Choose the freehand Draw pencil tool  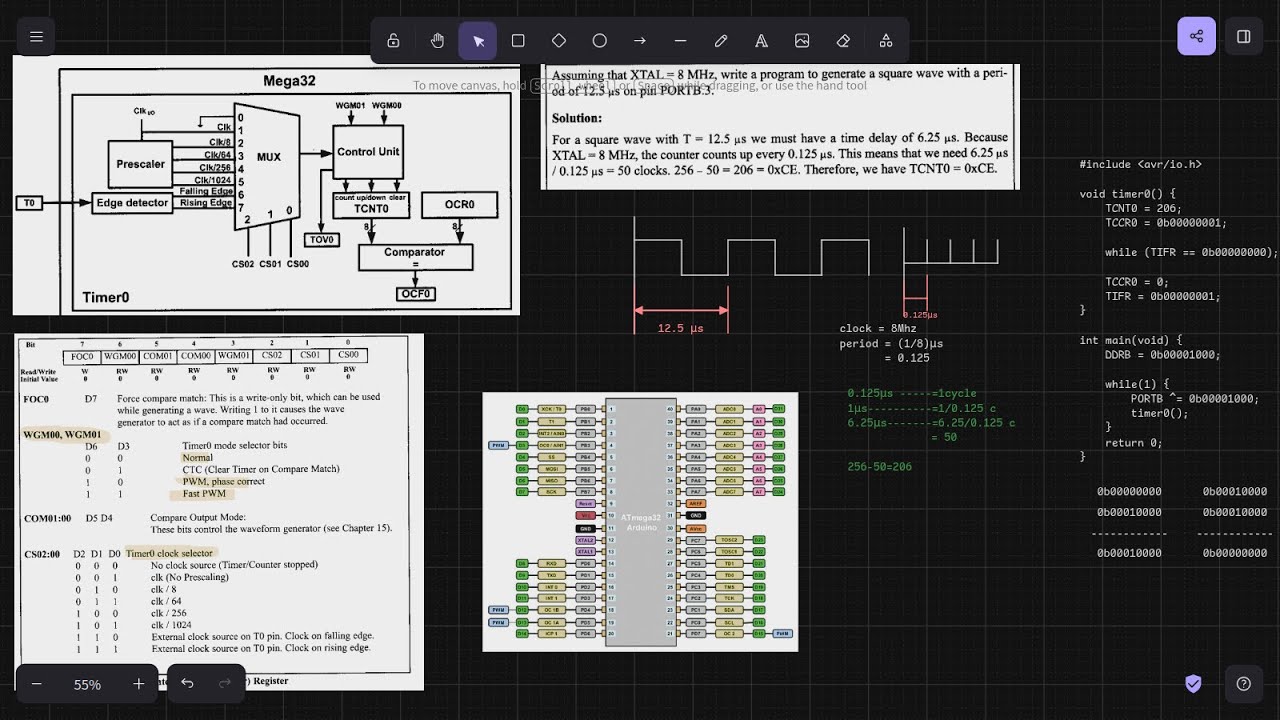tap(721, 41)
